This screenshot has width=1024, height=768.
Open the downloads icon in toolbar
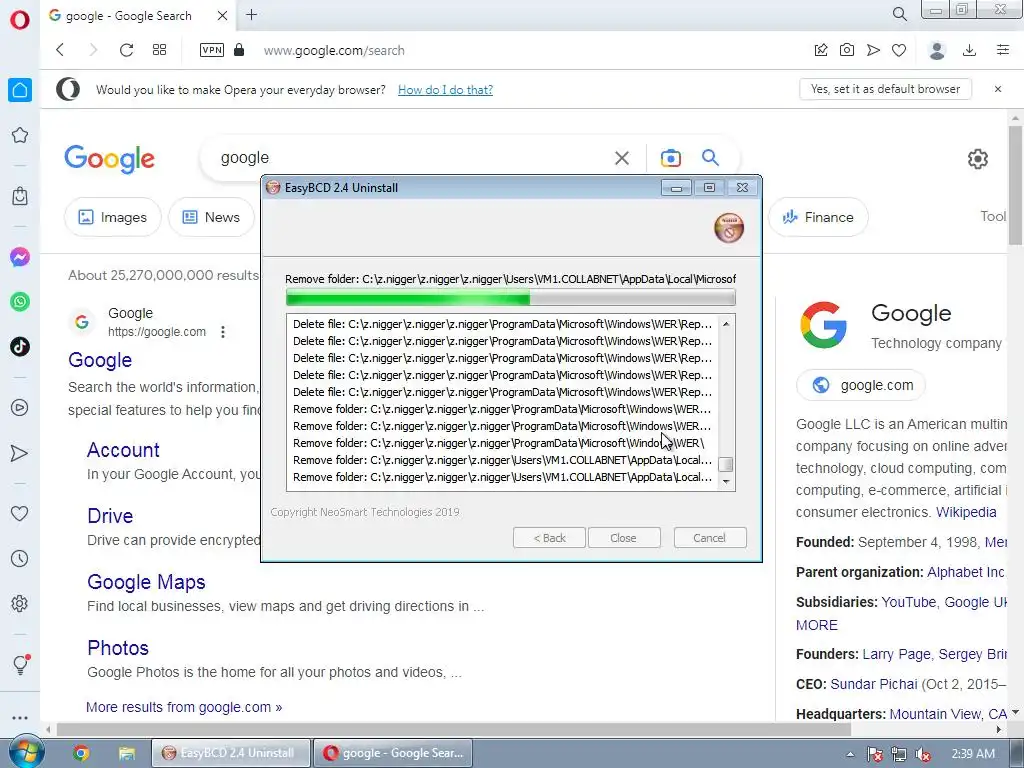[x=970, y=50]
